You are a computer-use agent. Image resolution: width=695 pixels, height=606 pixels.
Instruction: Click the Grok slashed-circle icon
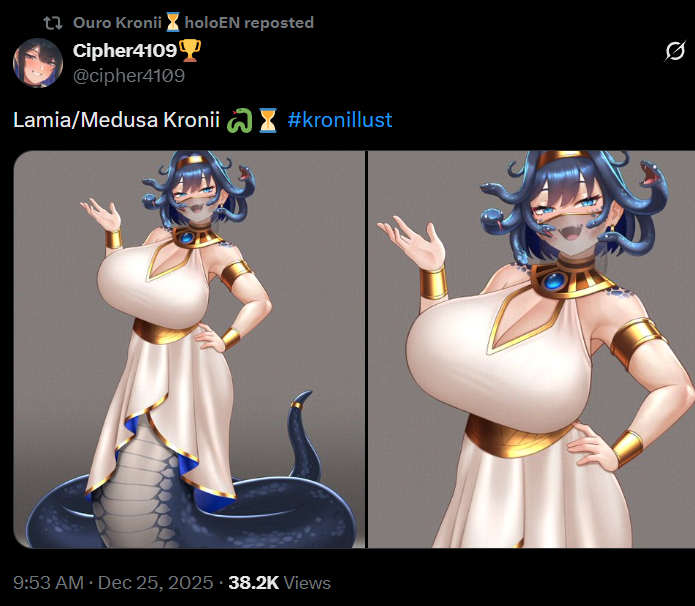point(675,51)
